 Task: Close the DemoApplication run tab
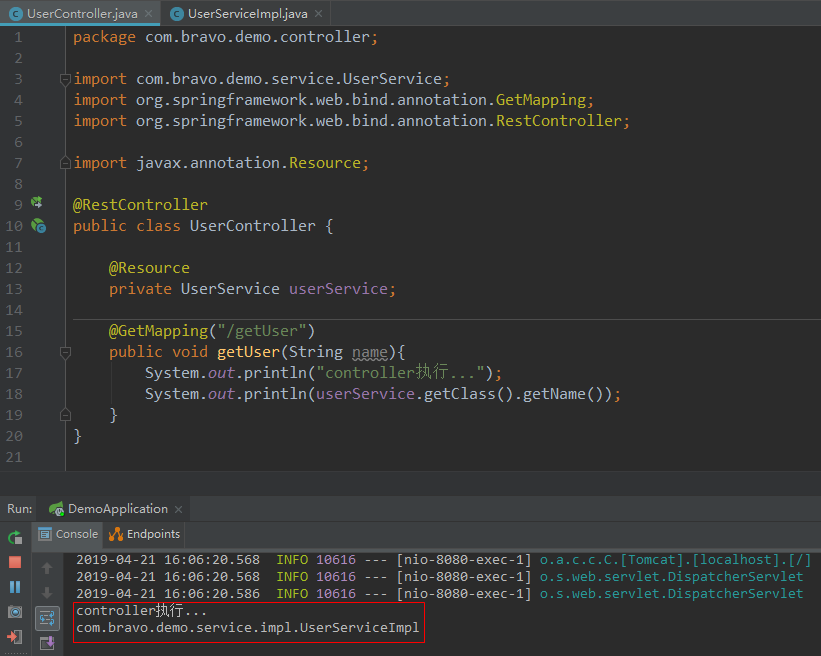click(x=179, y=509)
